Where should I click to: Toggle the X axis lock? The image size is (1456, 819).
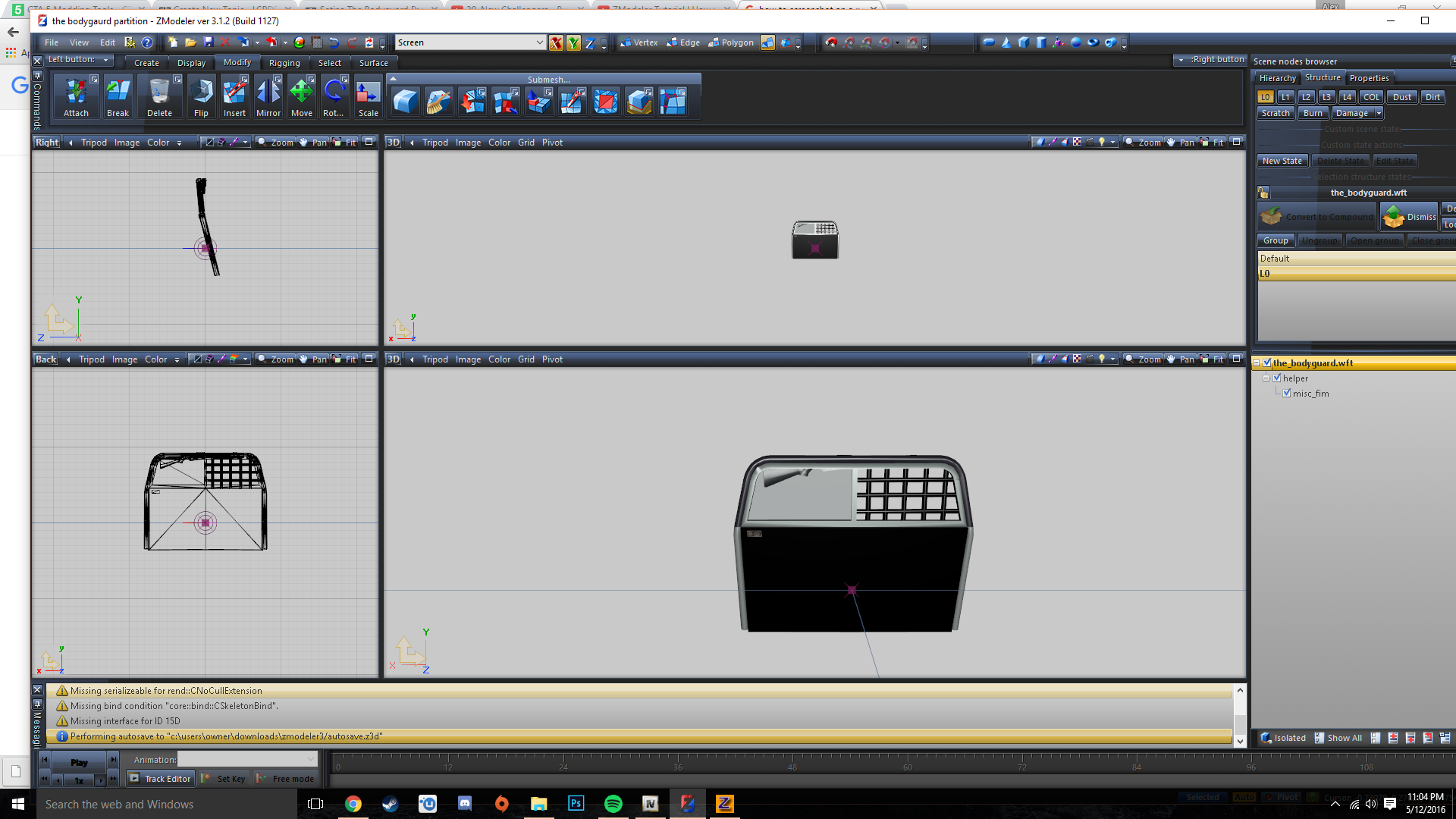556,43
